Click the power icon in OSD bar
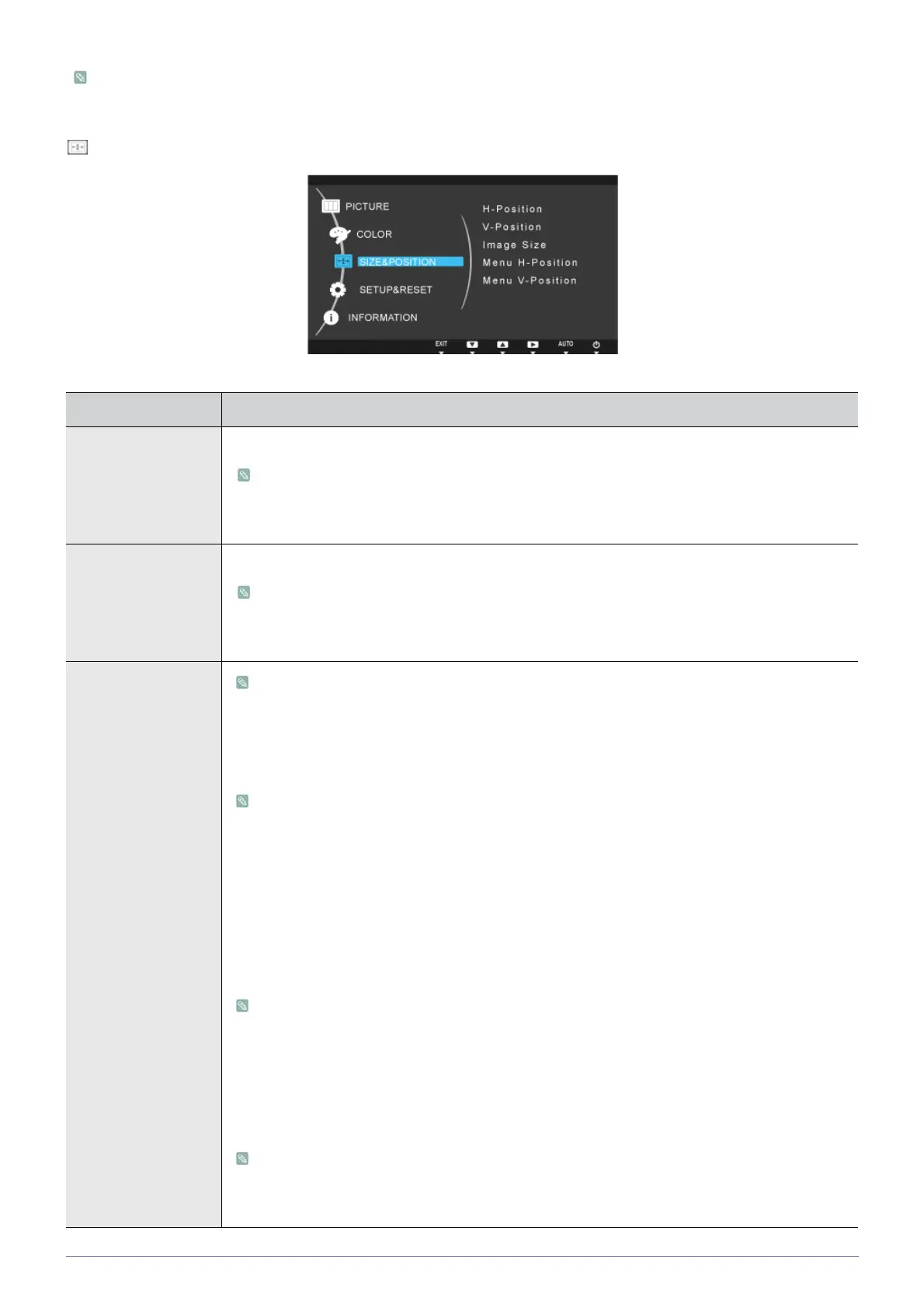Image resolution: width=924 pixels, height=1308 pixels. point(596,344)
